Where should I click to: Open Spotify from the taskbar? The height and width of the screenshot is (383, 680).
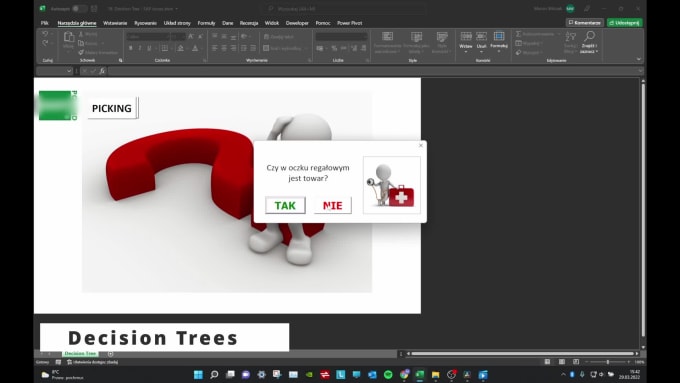coord(388,374)
